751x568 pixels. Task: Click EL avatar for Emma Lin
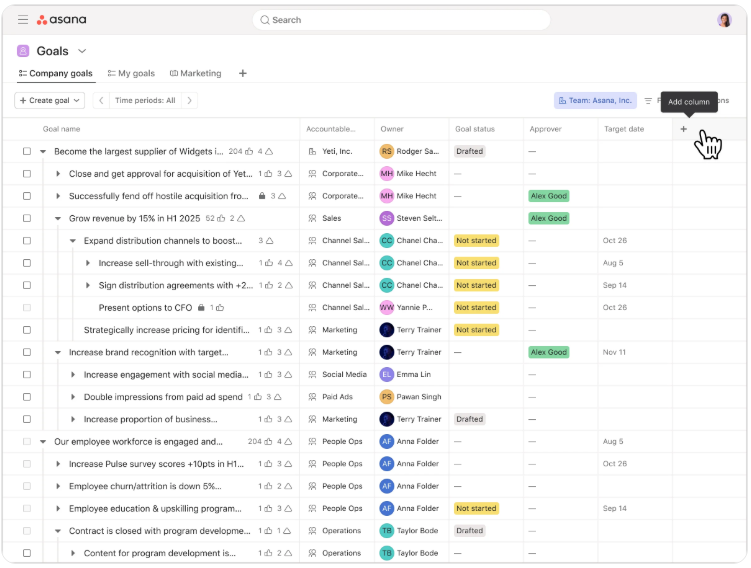pos(387,375)
